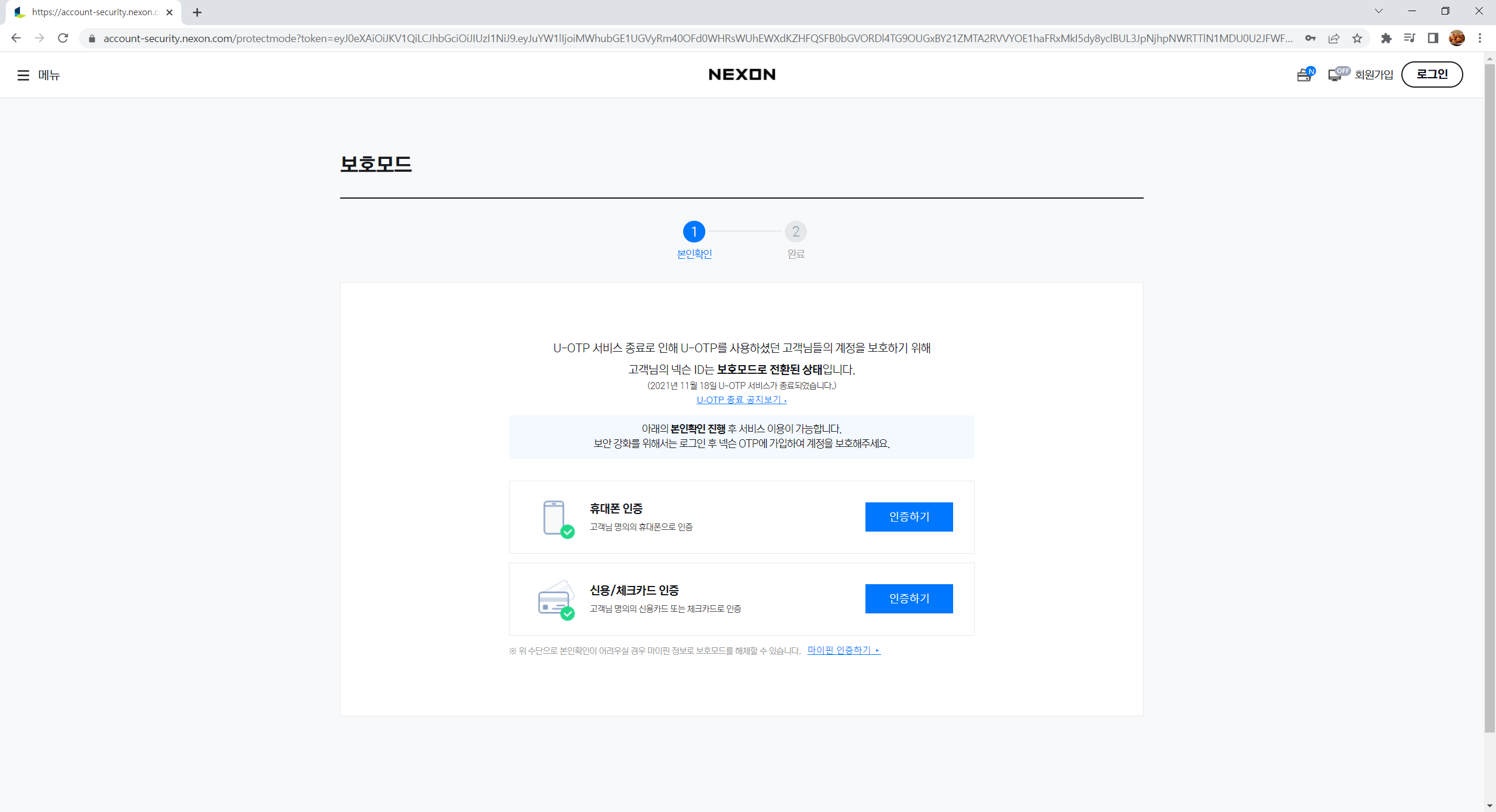Reload the page

63,38
